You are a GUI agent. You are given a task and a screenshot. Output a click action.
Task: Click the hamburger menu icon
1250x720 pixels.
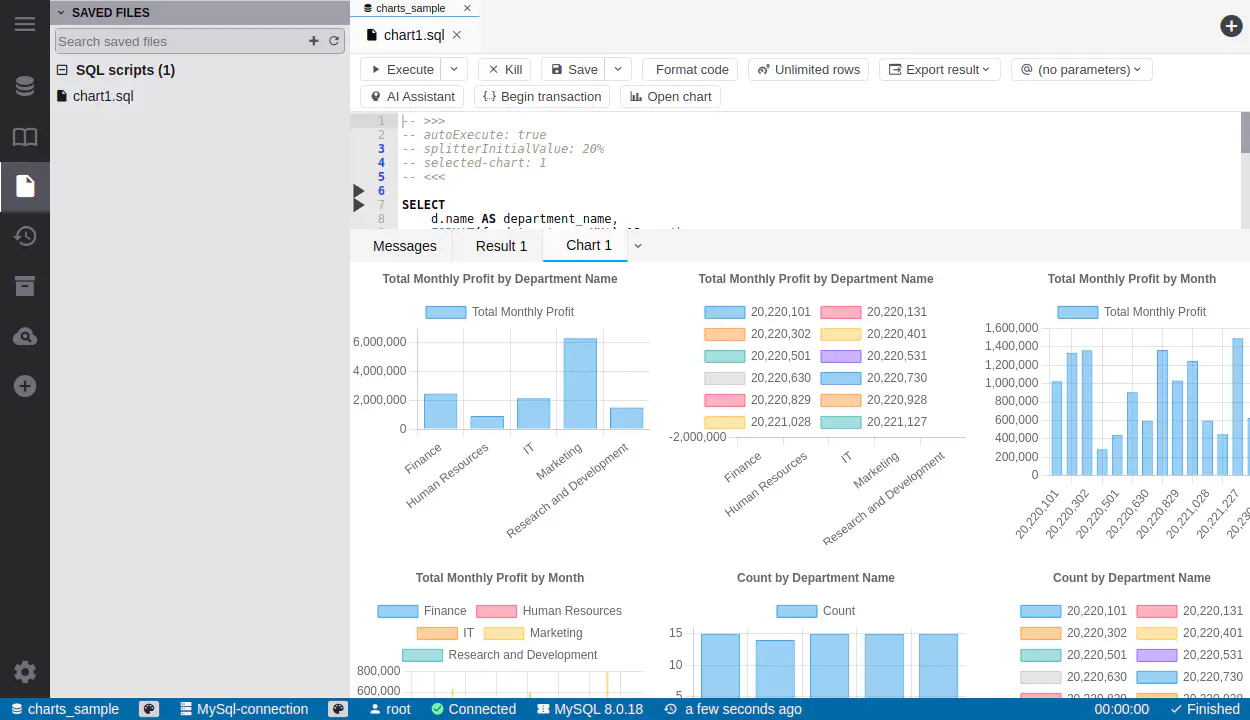click(x=25, y=24)
